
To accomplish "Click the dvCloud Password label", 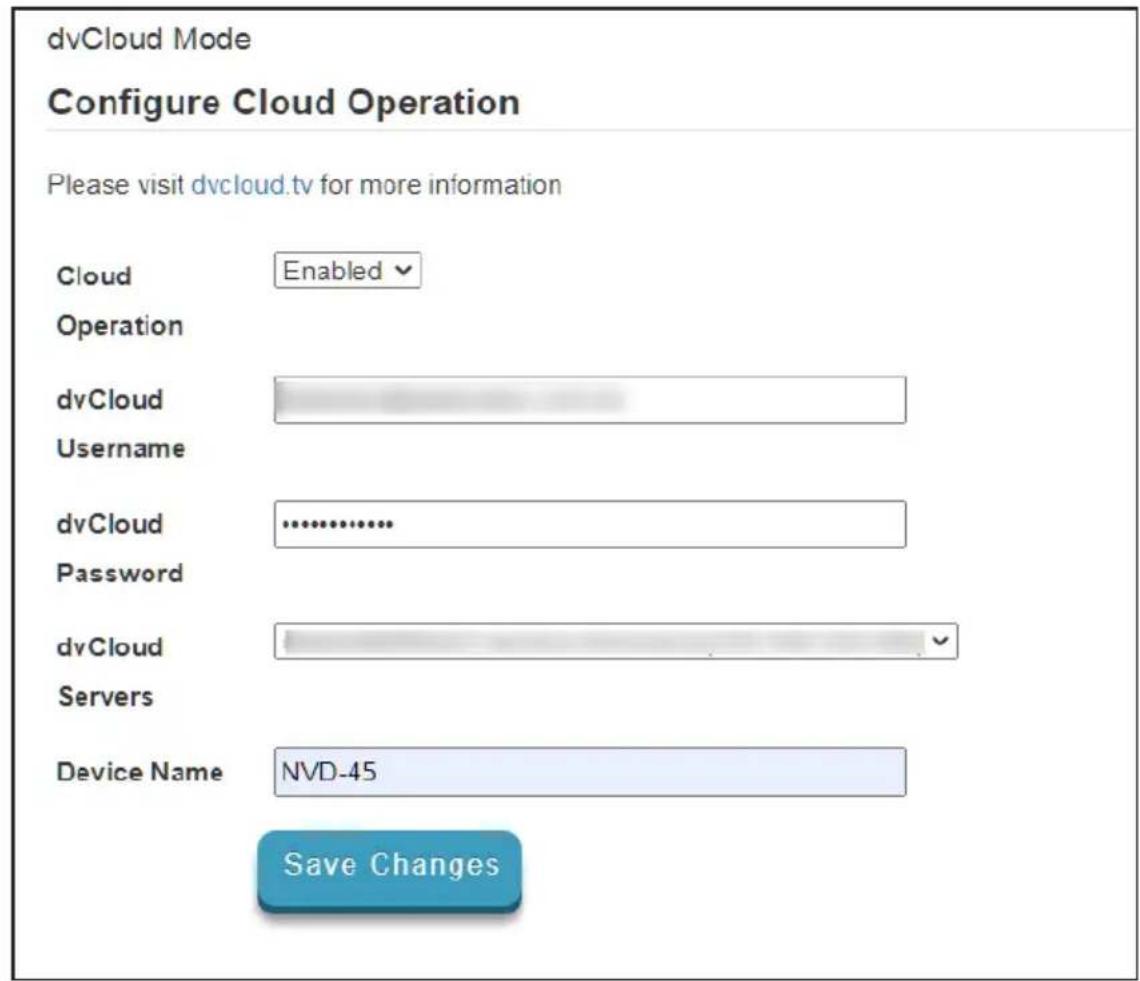I will (120, 548).
